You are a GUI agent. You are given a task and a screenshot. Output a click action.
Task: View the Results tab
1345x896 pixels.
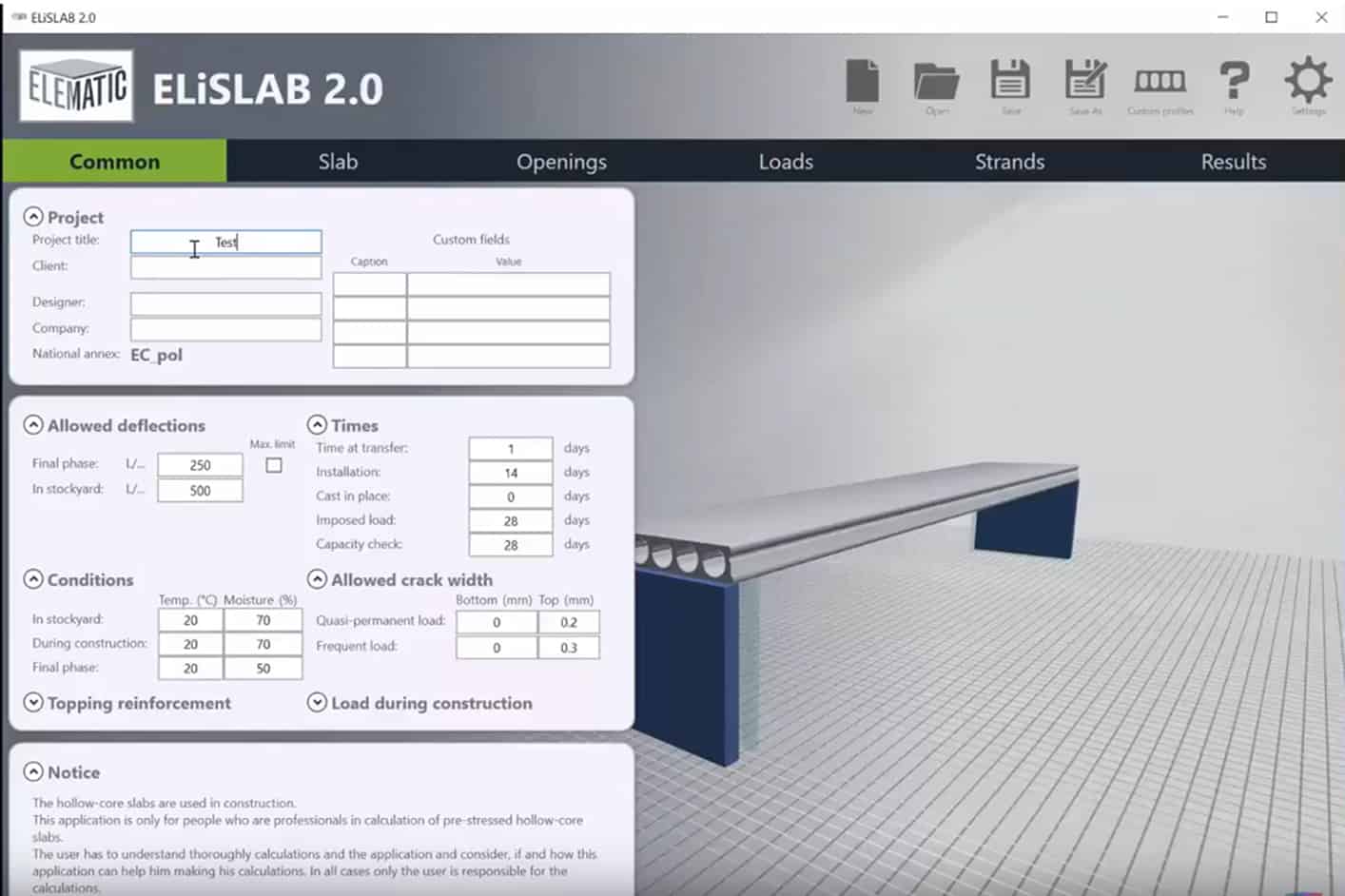click(x=1233, y=161)
